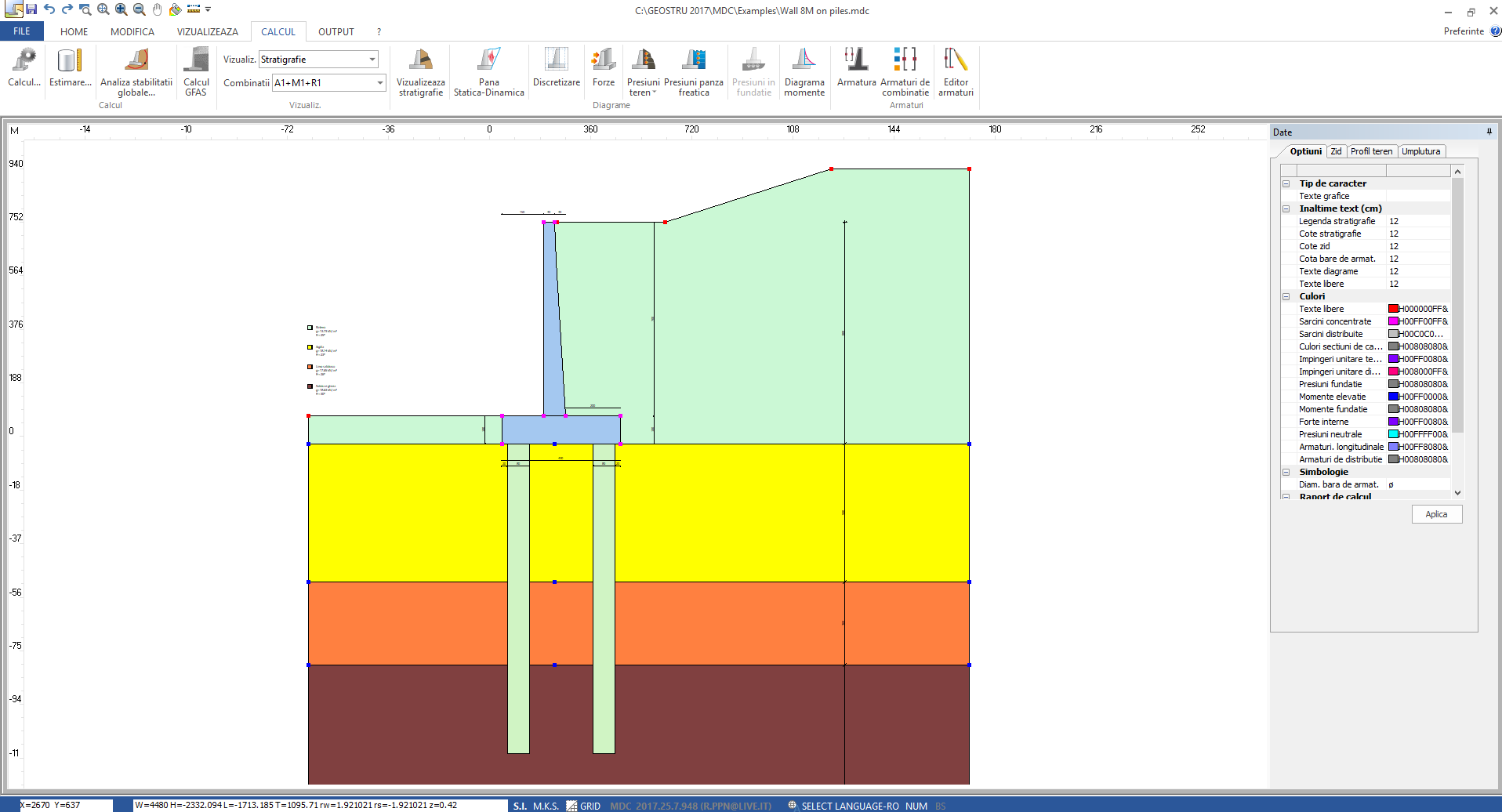Select the zoom window tool

(85, 9)
